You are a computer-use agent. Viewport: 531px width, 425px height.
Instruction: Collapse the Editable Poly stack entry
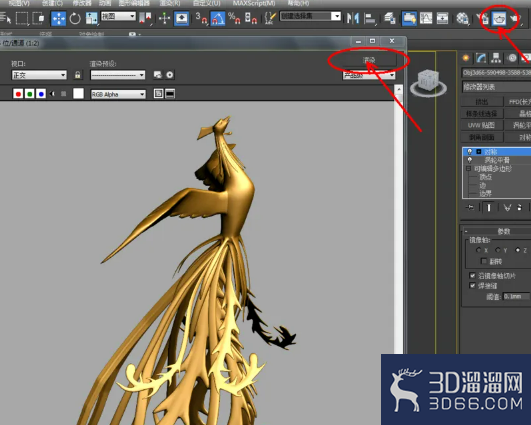(468, 168)
